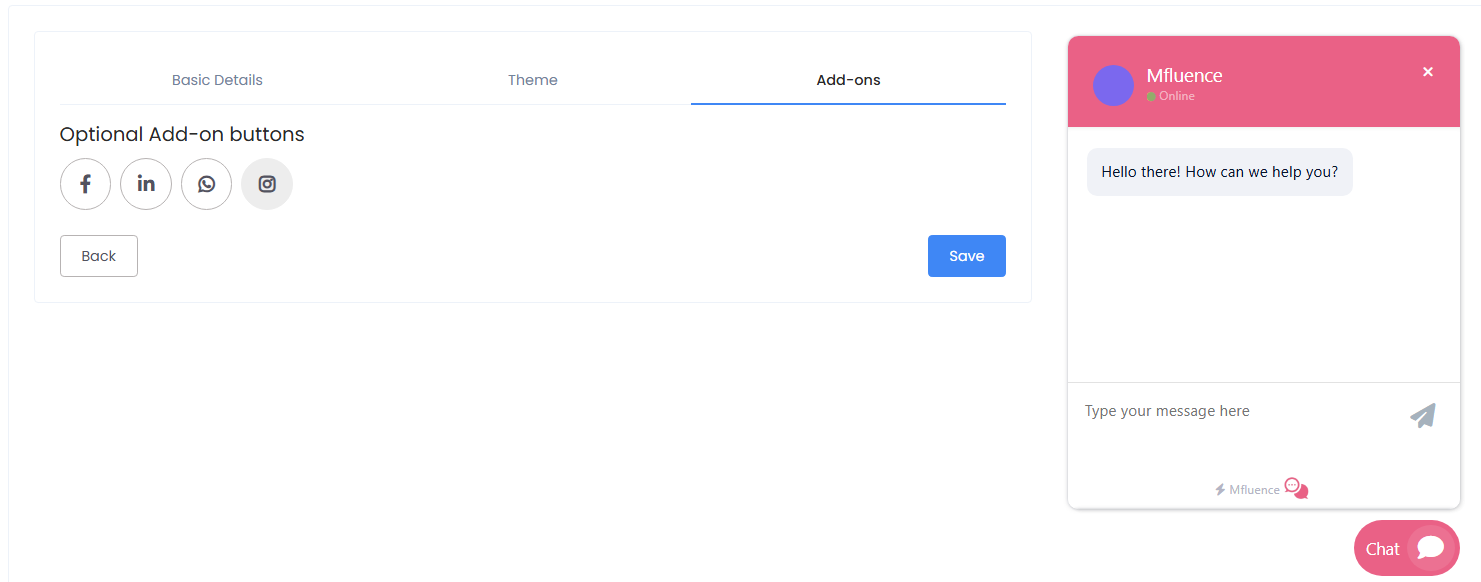
Task: Go Back to the previous step
Action: tap(98, 256)
